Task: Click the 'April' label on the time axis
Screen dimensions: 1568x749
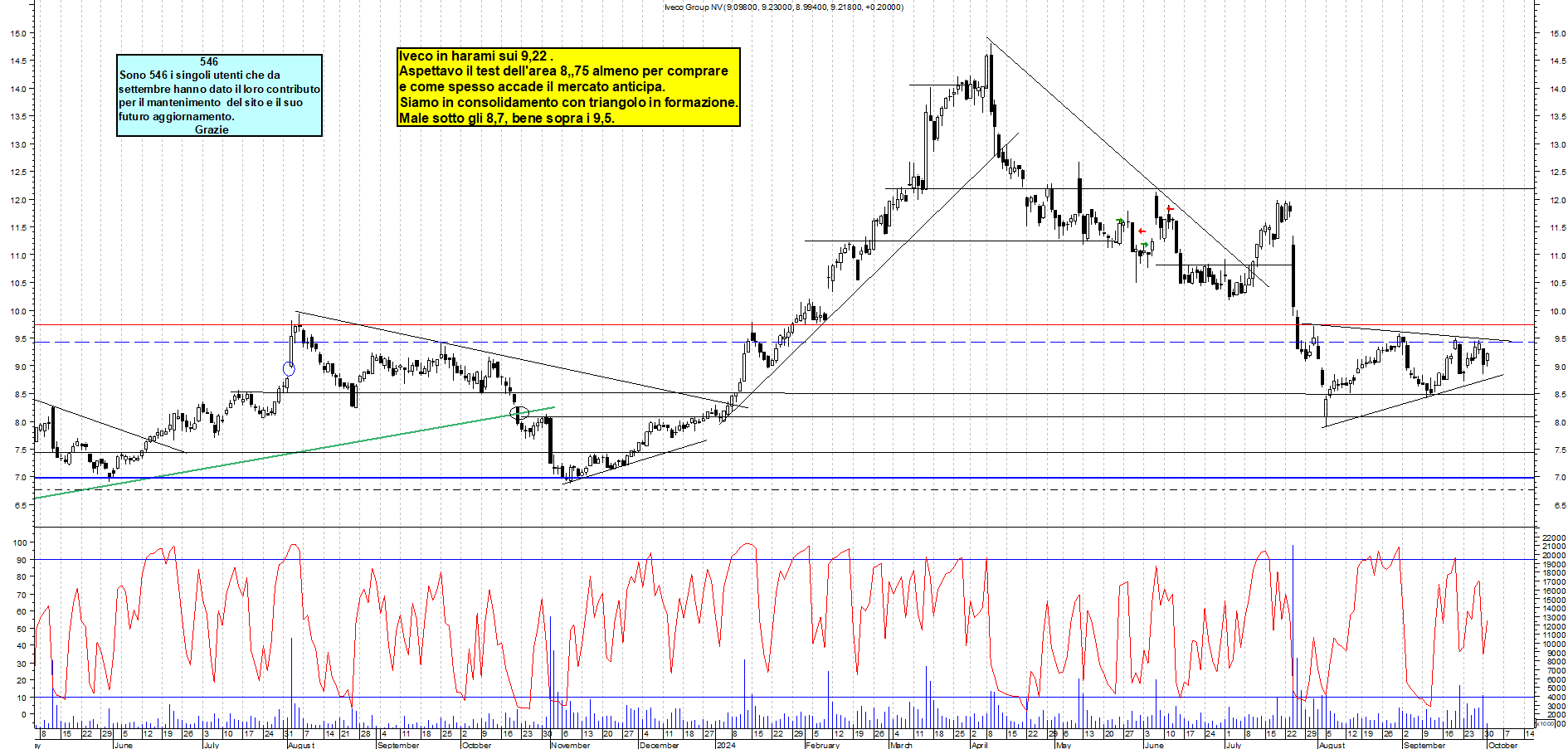Action: click(979, 745)
